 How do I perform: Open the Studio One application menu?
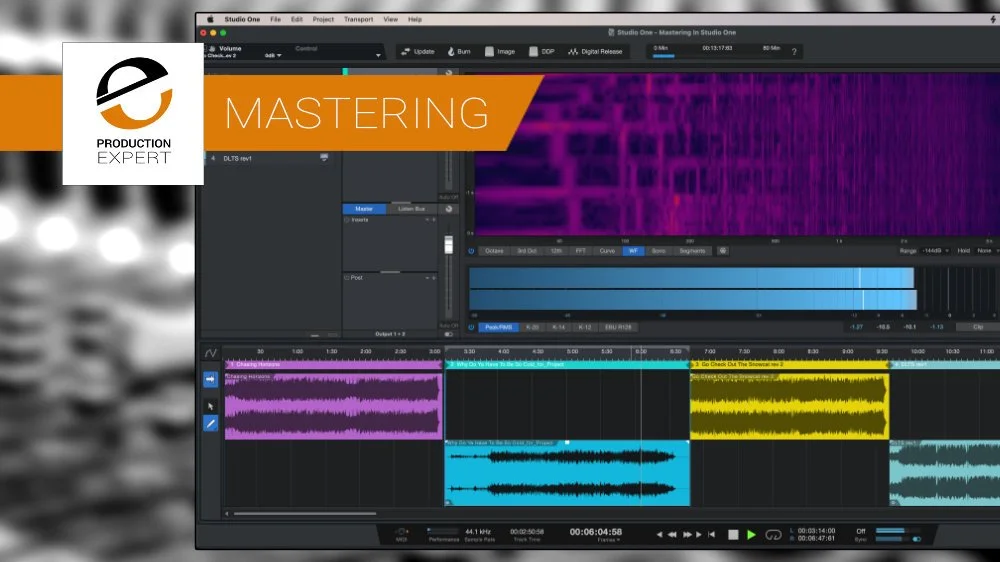tap(242, 19)
